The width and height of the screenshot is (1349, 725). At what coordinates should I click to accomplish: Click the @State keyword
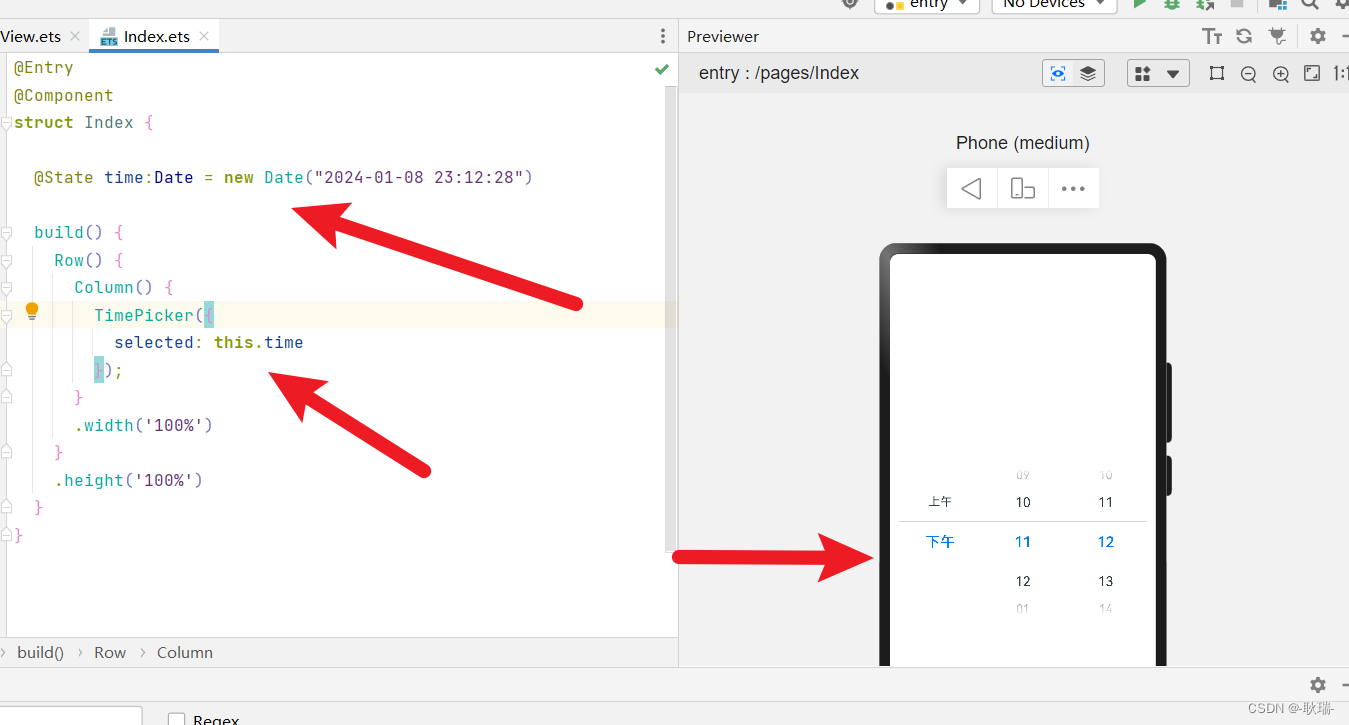pyautogui.click(x=64, y=178)
